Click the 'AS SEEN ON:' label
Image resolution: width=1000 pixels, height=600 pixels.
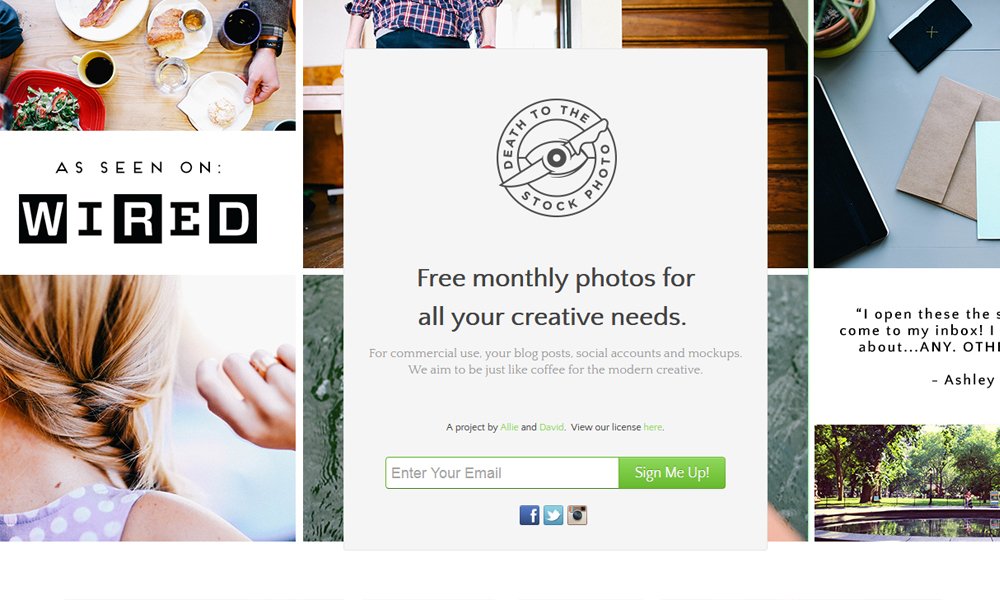click(x=138, y=168)
